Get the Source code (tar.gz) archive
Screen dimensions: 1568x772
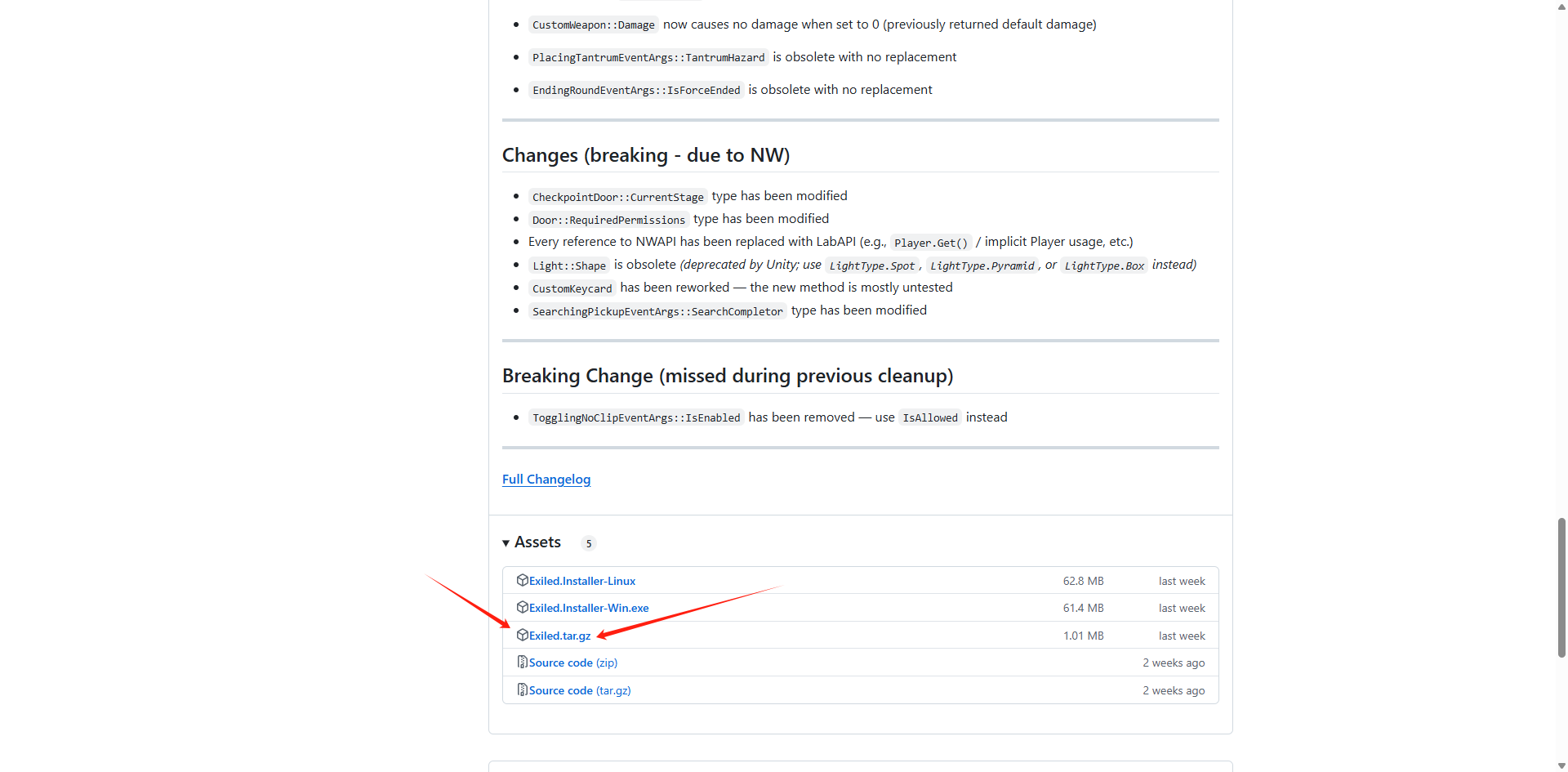tap(579, 690)
